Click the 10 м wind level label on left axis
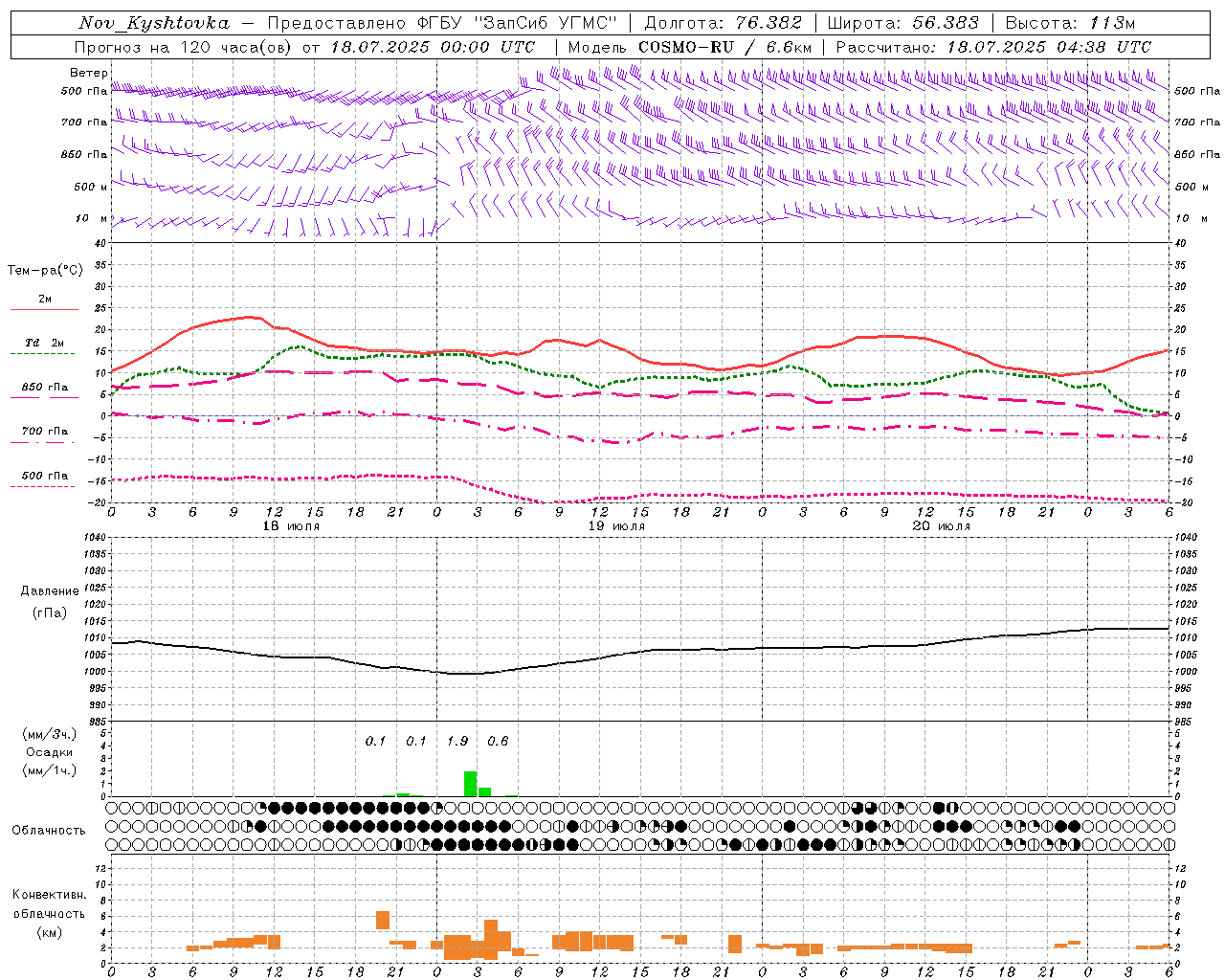1225x980 pixels. click(x=92, y=218)
